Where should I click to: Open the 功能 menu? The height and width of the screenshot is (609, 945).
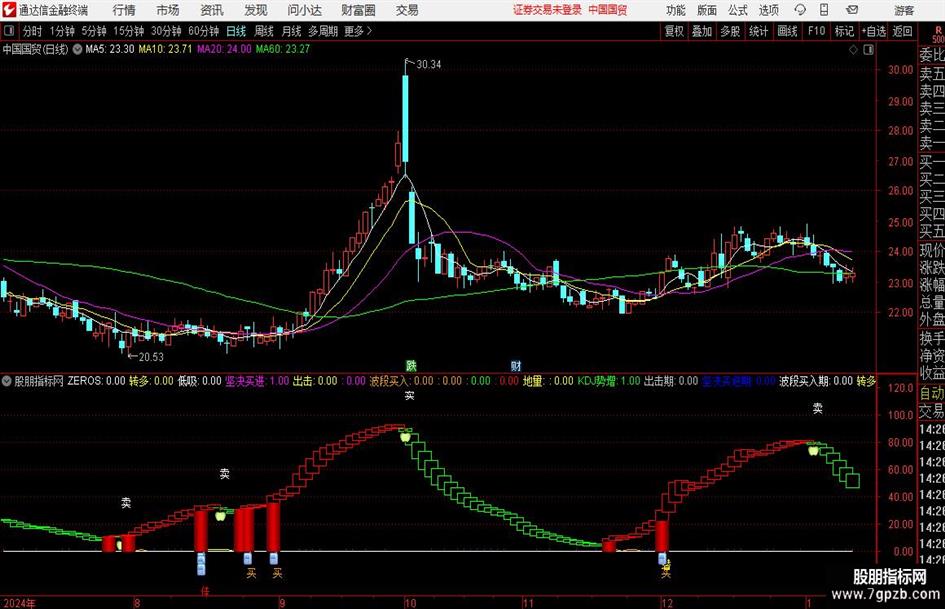point(676,10)
